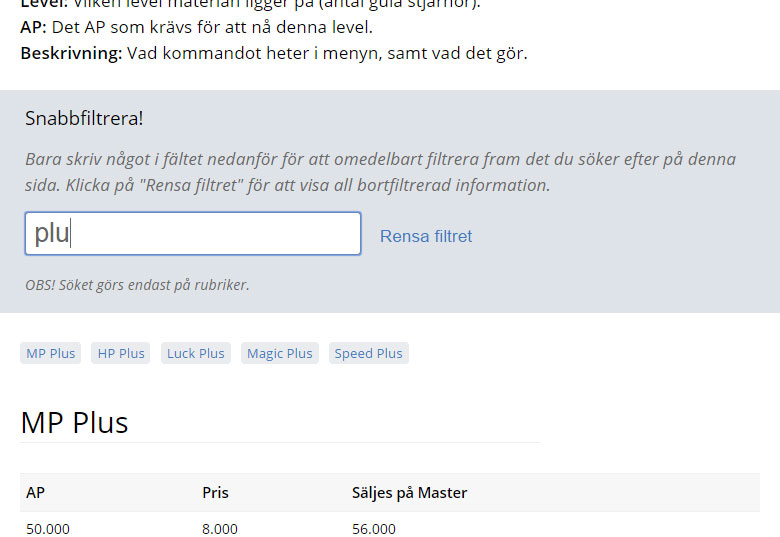The height and width of the screenshot is (537, 780).
Task: Click the 'Rensa filtret' link
Action: point(425,236)
